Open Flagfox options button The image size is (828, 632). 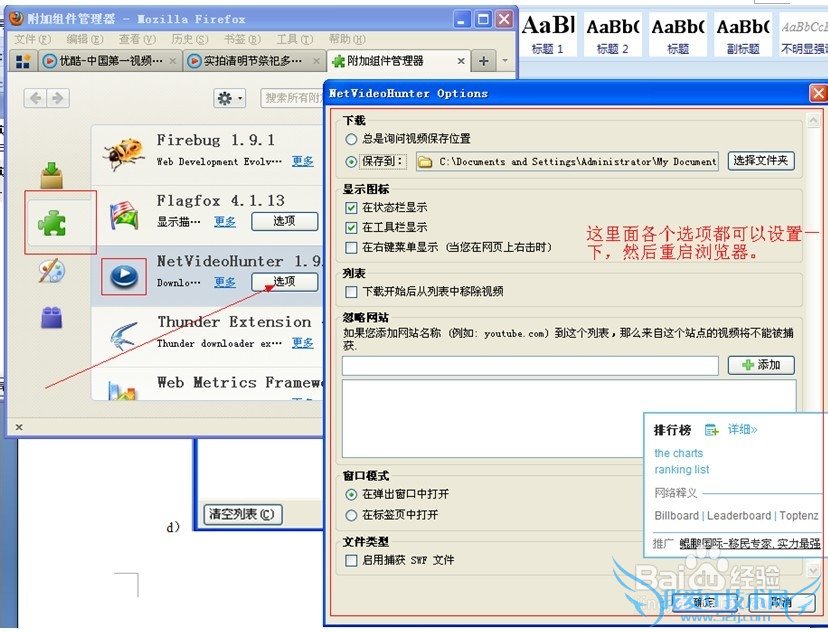[285, 221]
